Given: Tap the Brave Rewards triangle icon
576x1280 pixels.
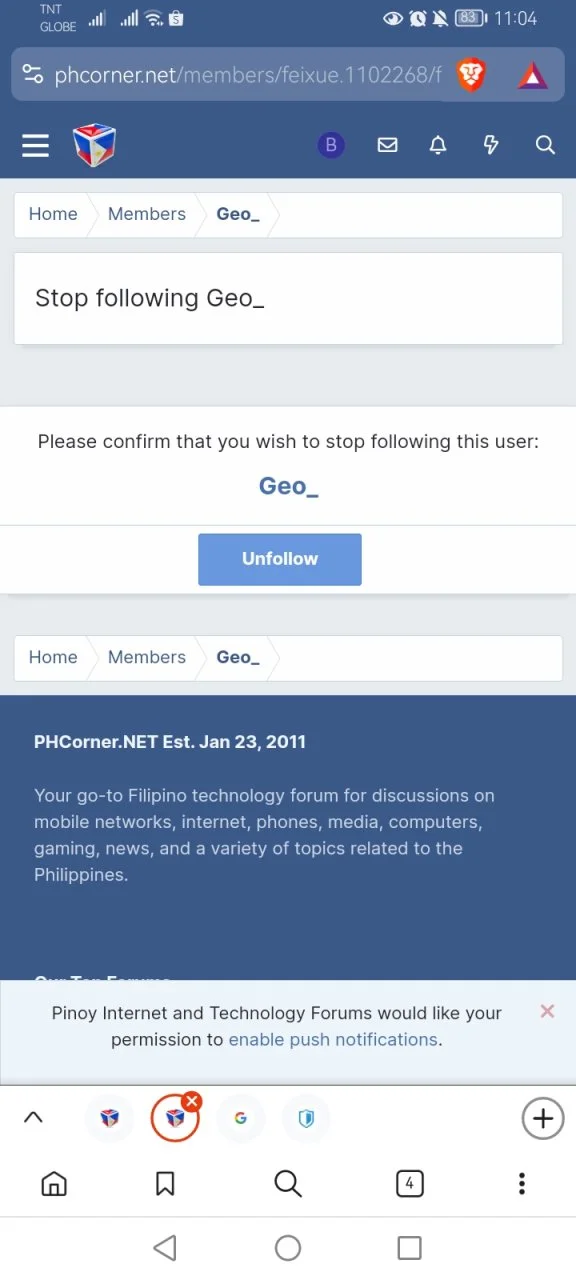Looking at the screenshot, I should [x=533, y=75].
